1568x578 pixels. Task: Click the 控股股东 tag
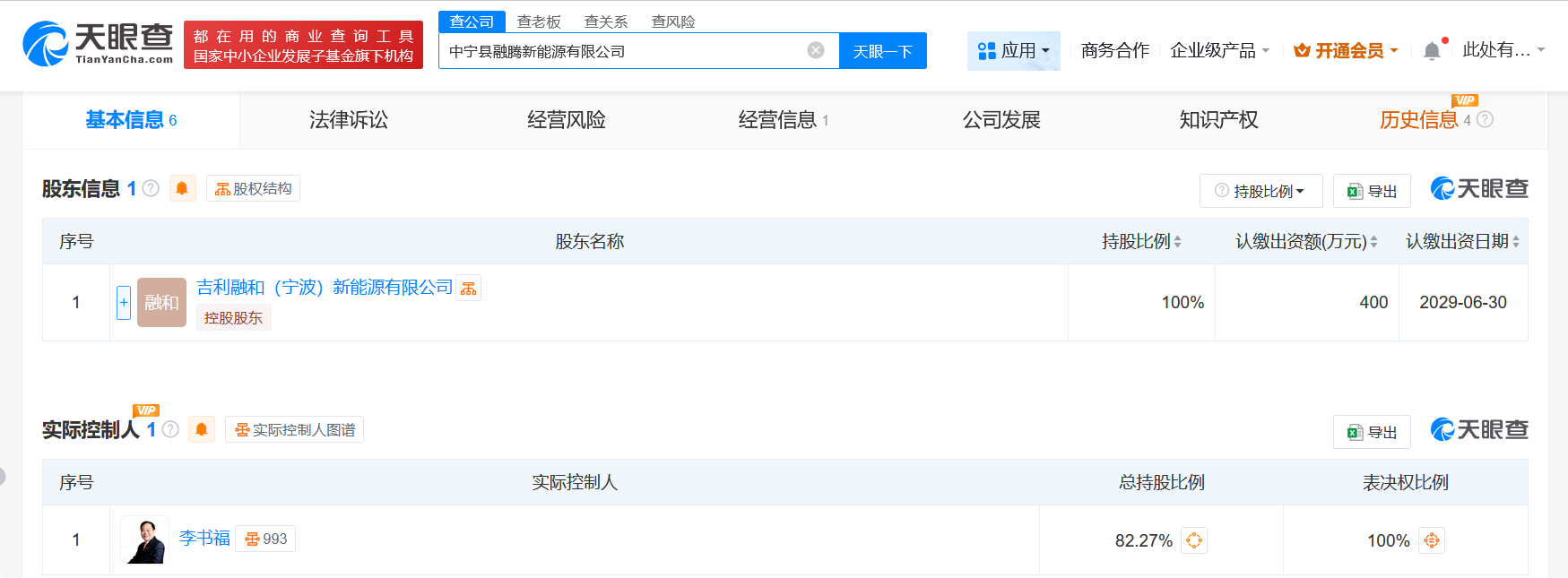233,317
